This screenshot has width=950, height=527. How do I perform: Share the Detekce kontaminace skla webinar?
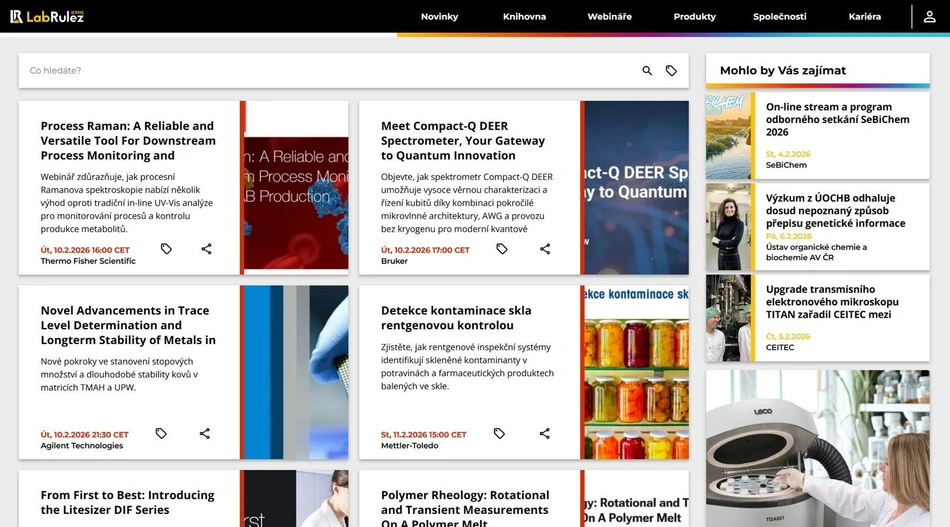[545, 434]
